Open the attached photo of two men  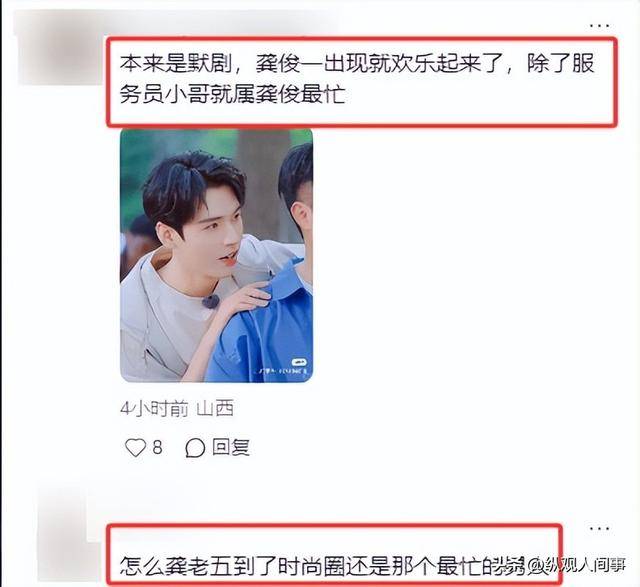coord(216,256)
